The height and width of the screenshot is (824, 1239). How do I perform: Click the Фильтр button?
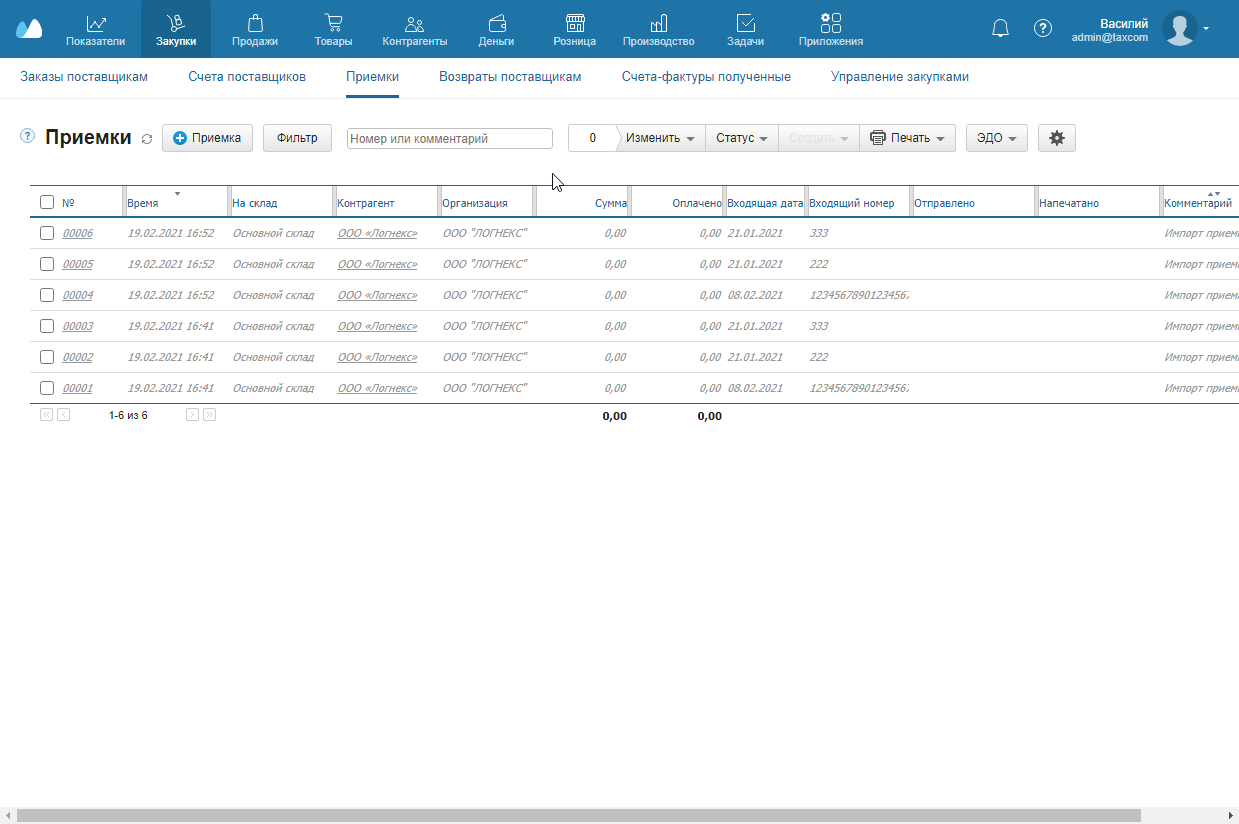point(297,138)
